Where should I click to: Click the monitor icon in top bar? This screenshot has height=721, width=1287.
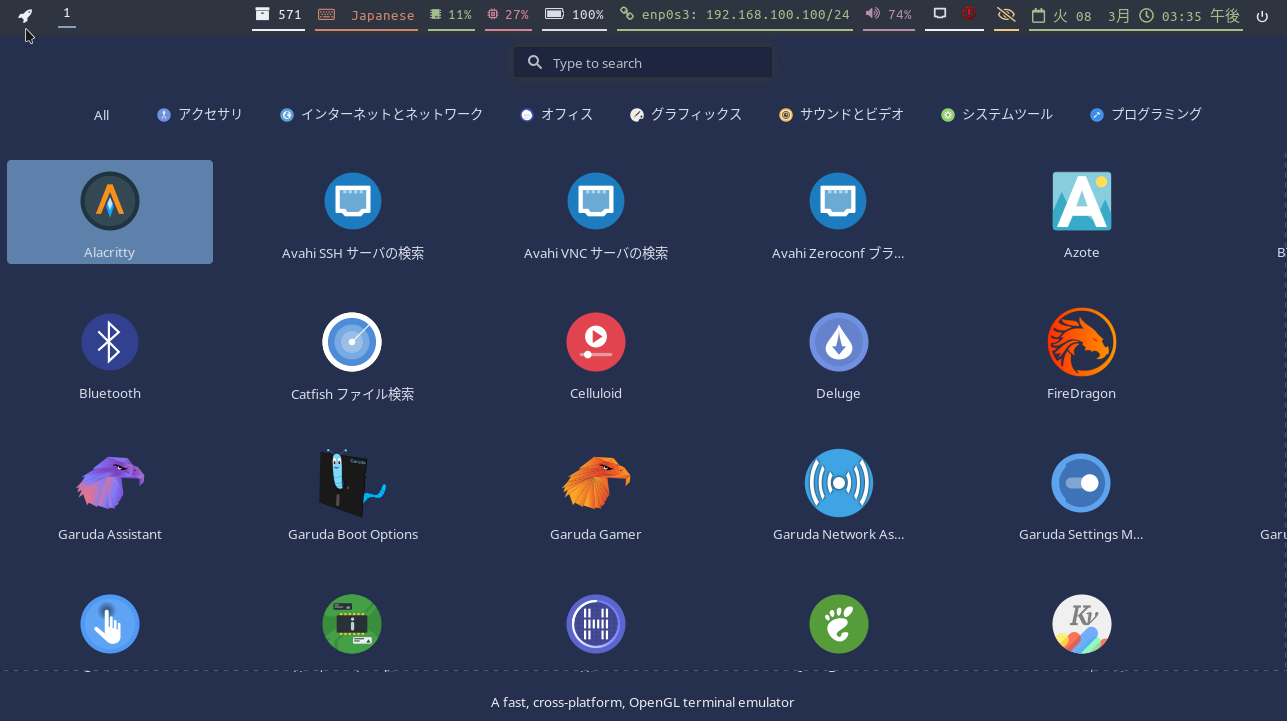[940, 14]
